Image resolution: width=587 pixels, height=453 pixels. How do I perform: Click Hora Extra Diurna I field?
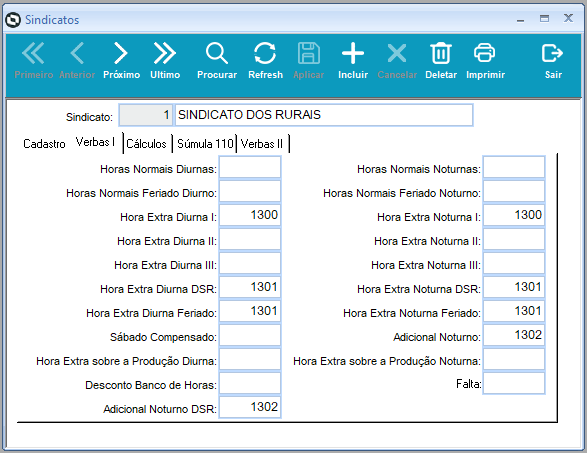pos(250,215)
